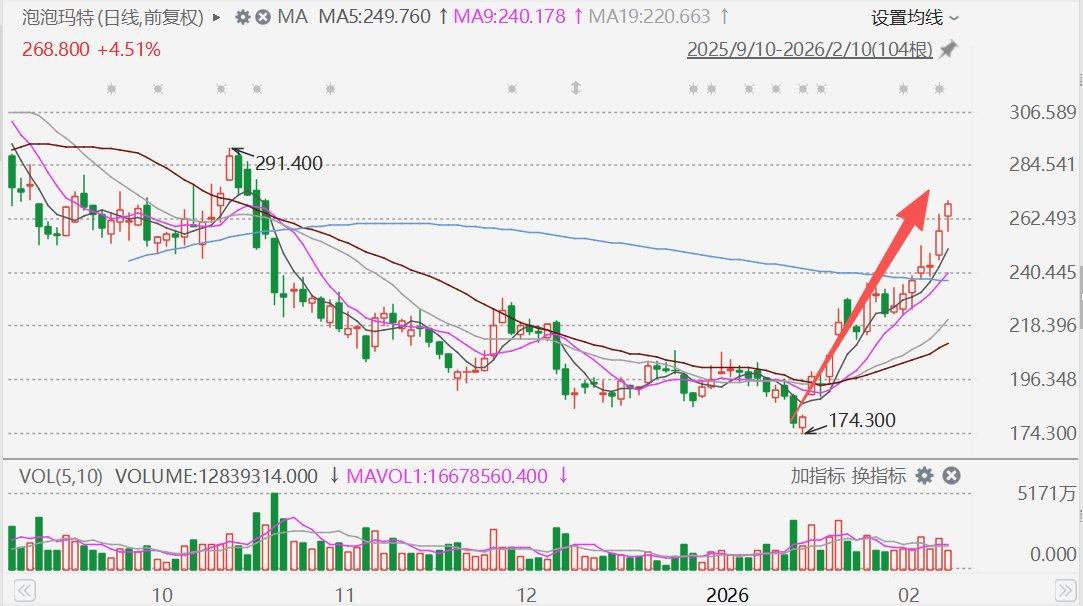Open the volume indicator settings gear

click(925, 476)
